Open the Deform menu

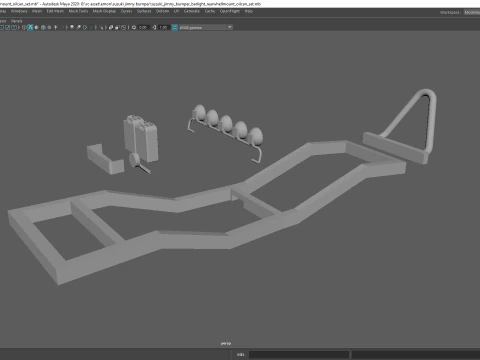tap(162, 11)
